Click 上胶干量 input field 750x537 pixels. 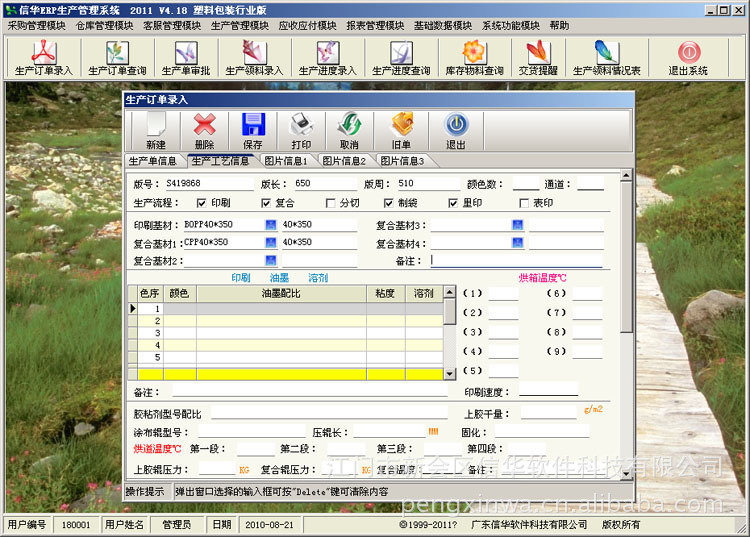(x=549, y=413)
